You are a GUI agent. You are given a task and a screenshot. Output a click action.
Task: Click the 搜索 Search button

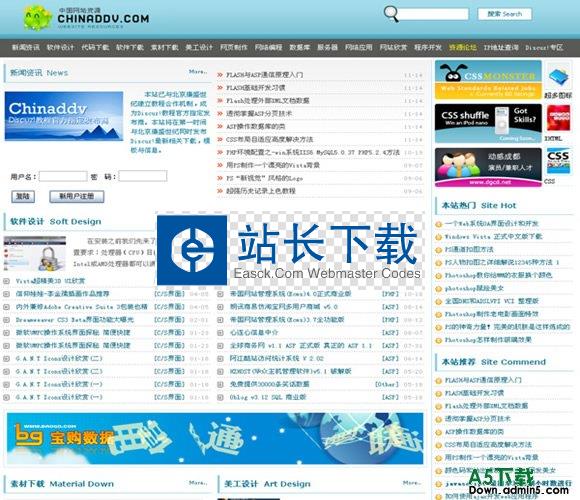[505, 14]
